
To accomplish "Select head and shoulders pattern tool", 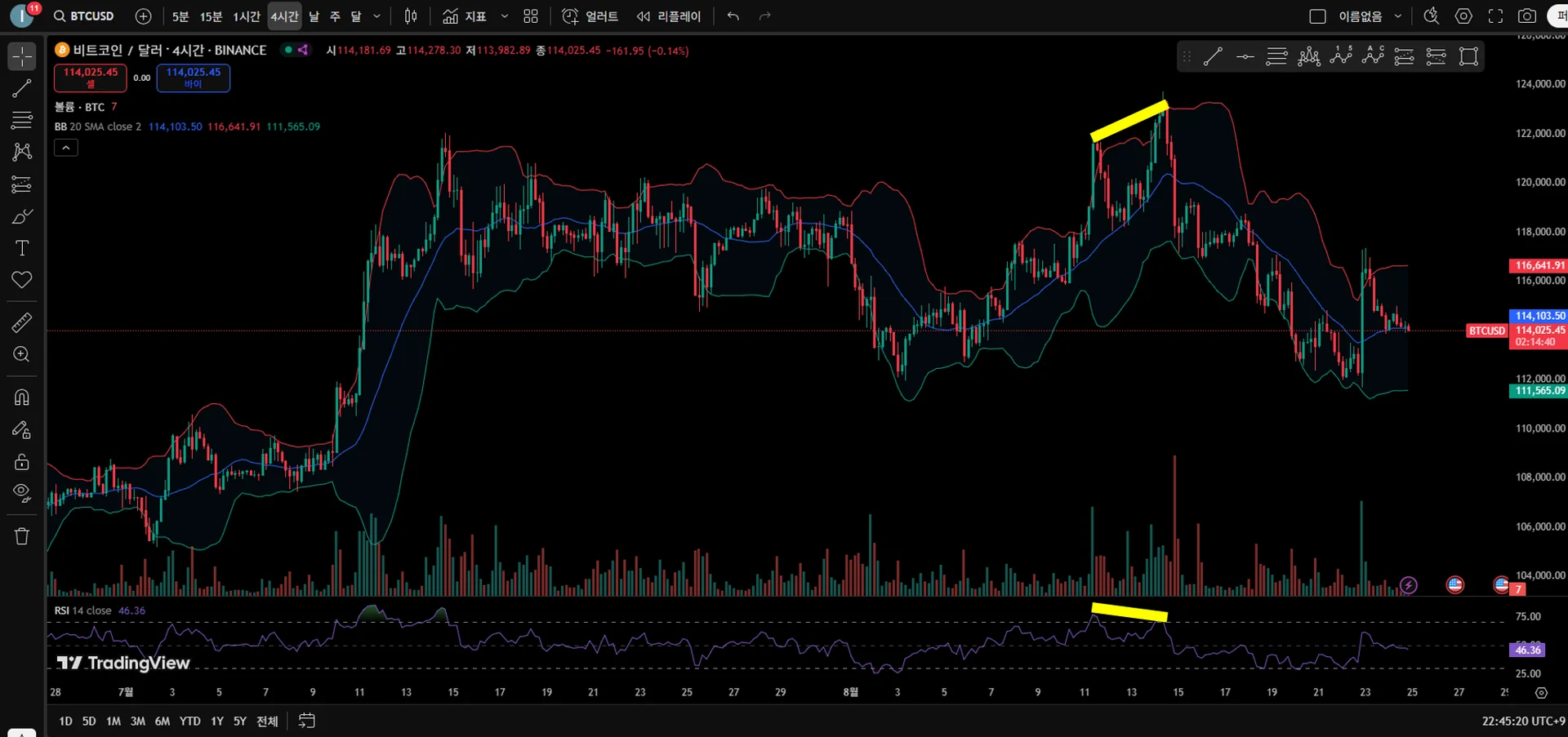I will tap(1309, 56).
